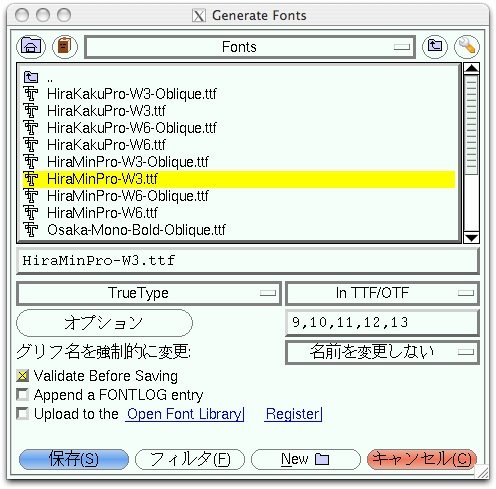
Task: Open the Fonts directory path dropdown
Action: tap(250, 47)
